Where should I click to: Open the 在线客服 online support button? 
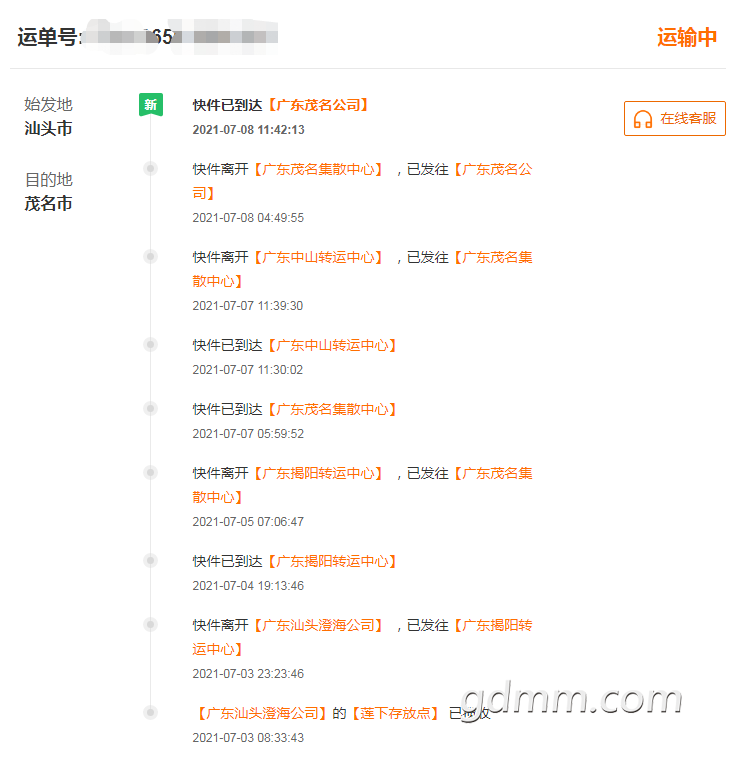[675, 119]
